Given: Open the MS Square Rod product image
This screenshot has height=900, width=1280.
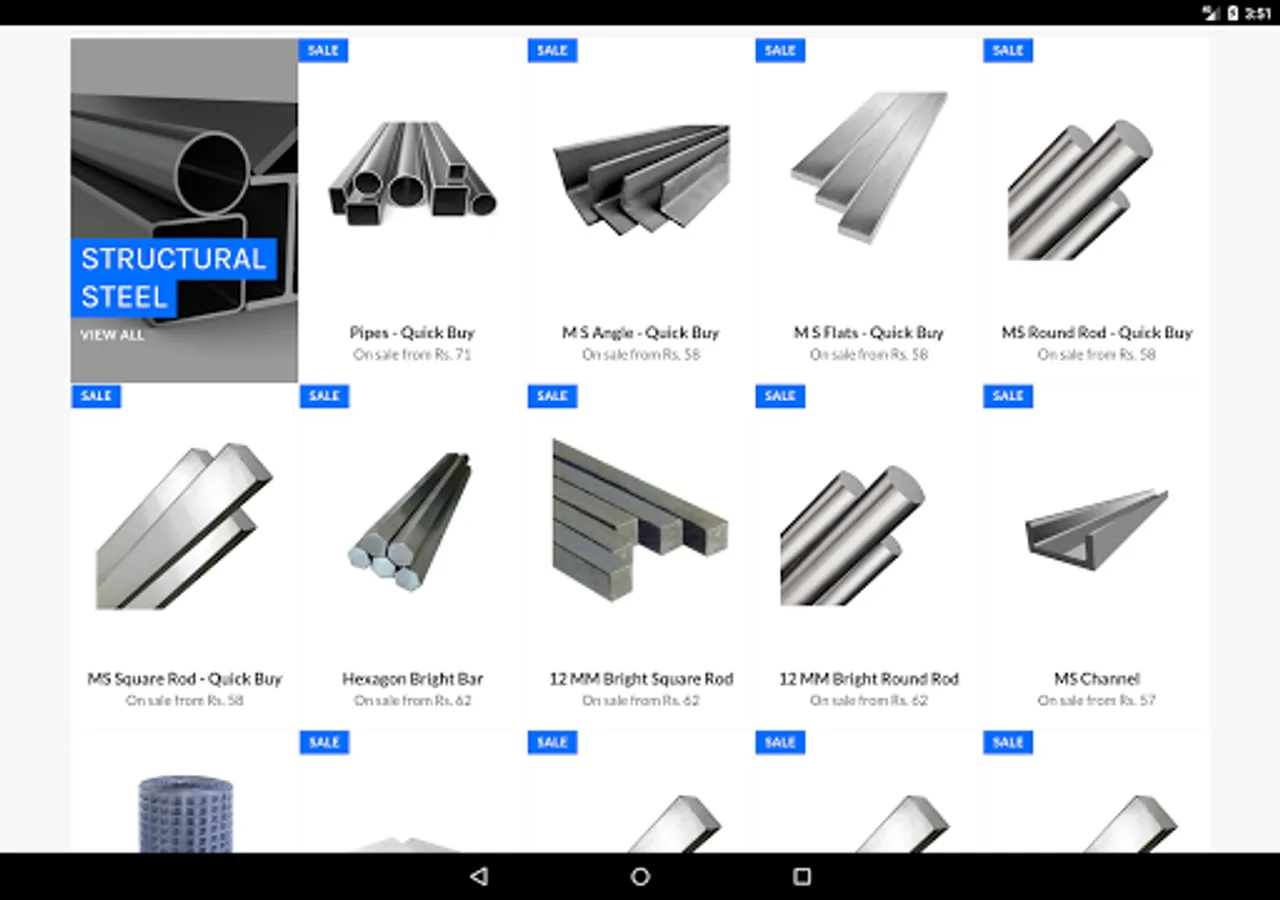Looking at the screenshot, I should (x=184, y=526).
